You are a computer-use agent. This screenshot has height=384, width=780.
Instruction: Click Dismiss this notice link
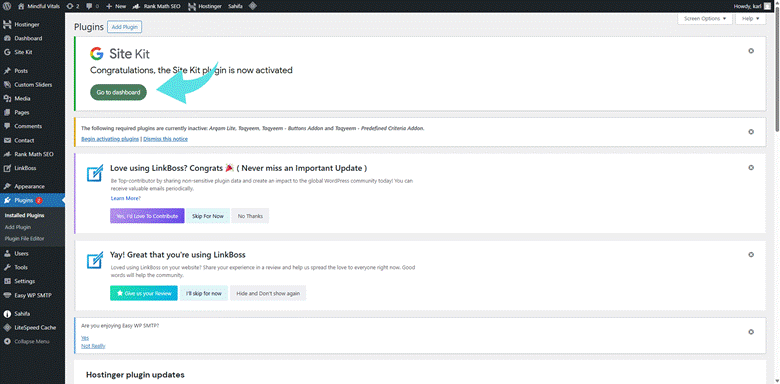166,139
